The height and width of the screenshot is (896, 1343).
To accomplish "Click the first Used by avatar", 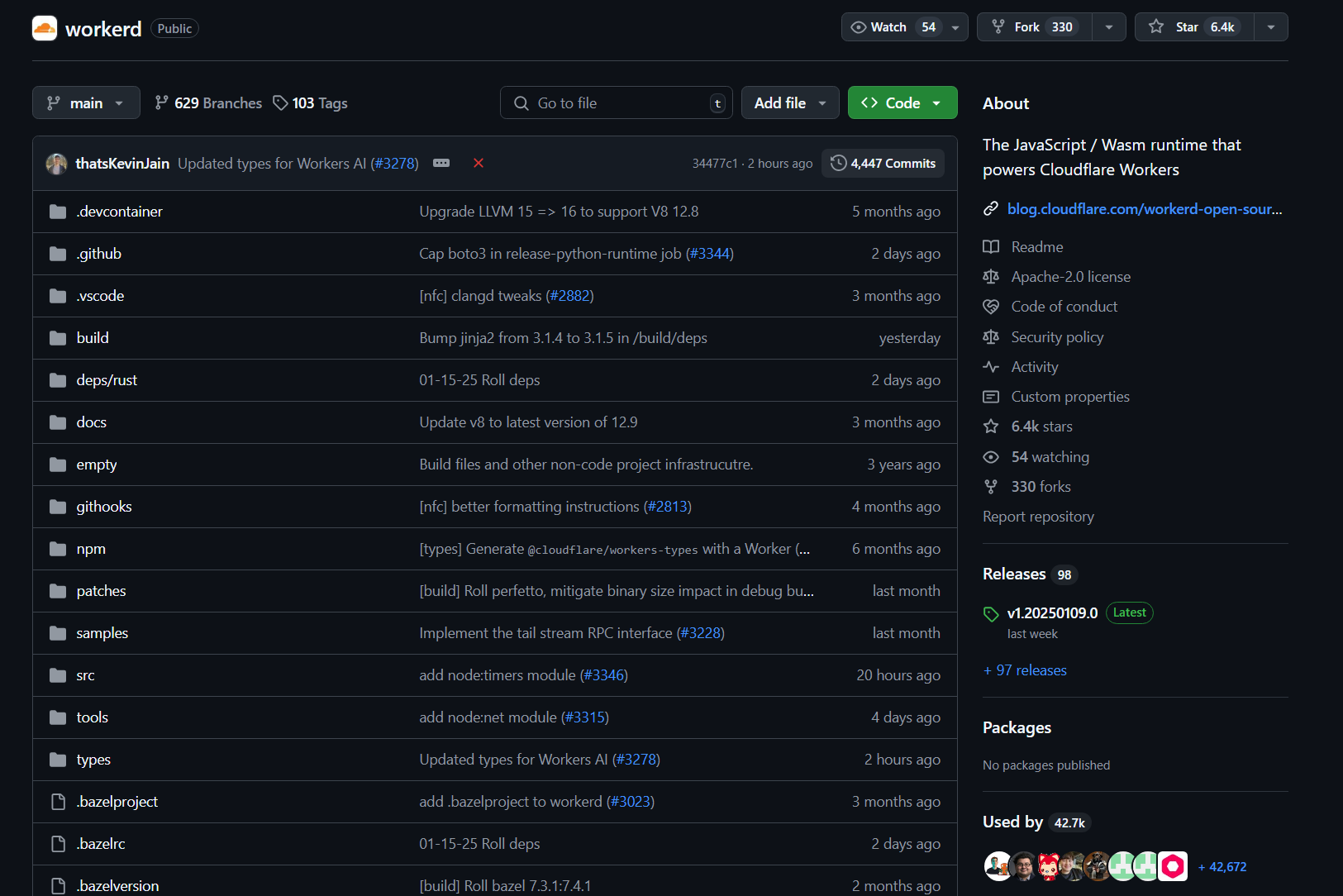I will [998, 866].
